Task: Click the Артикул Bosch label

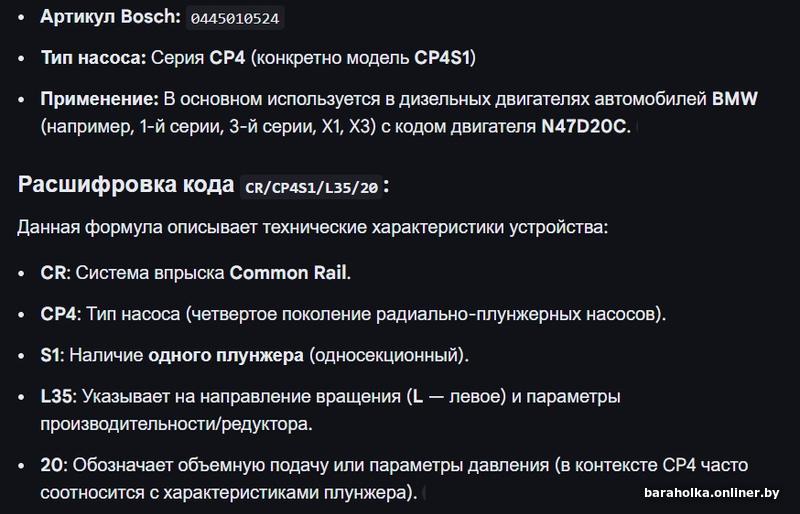Action: tap(110, 17)
